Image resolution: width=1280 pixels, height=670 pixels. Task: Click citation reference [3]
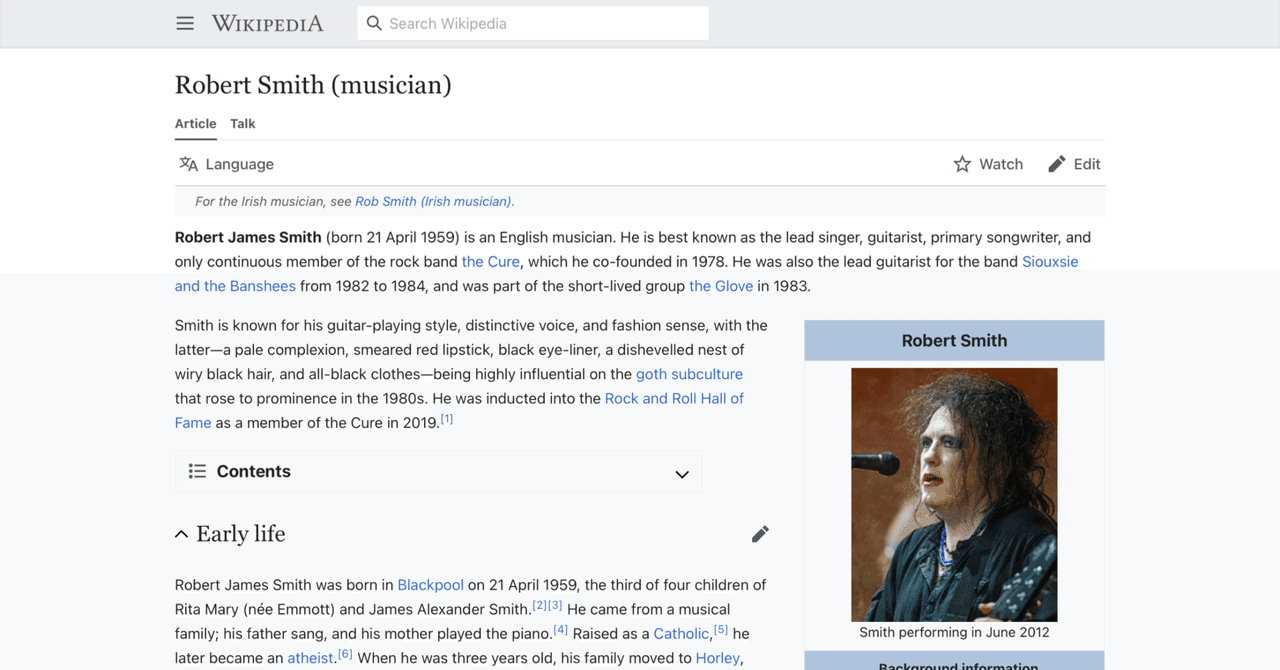[555, 605]
